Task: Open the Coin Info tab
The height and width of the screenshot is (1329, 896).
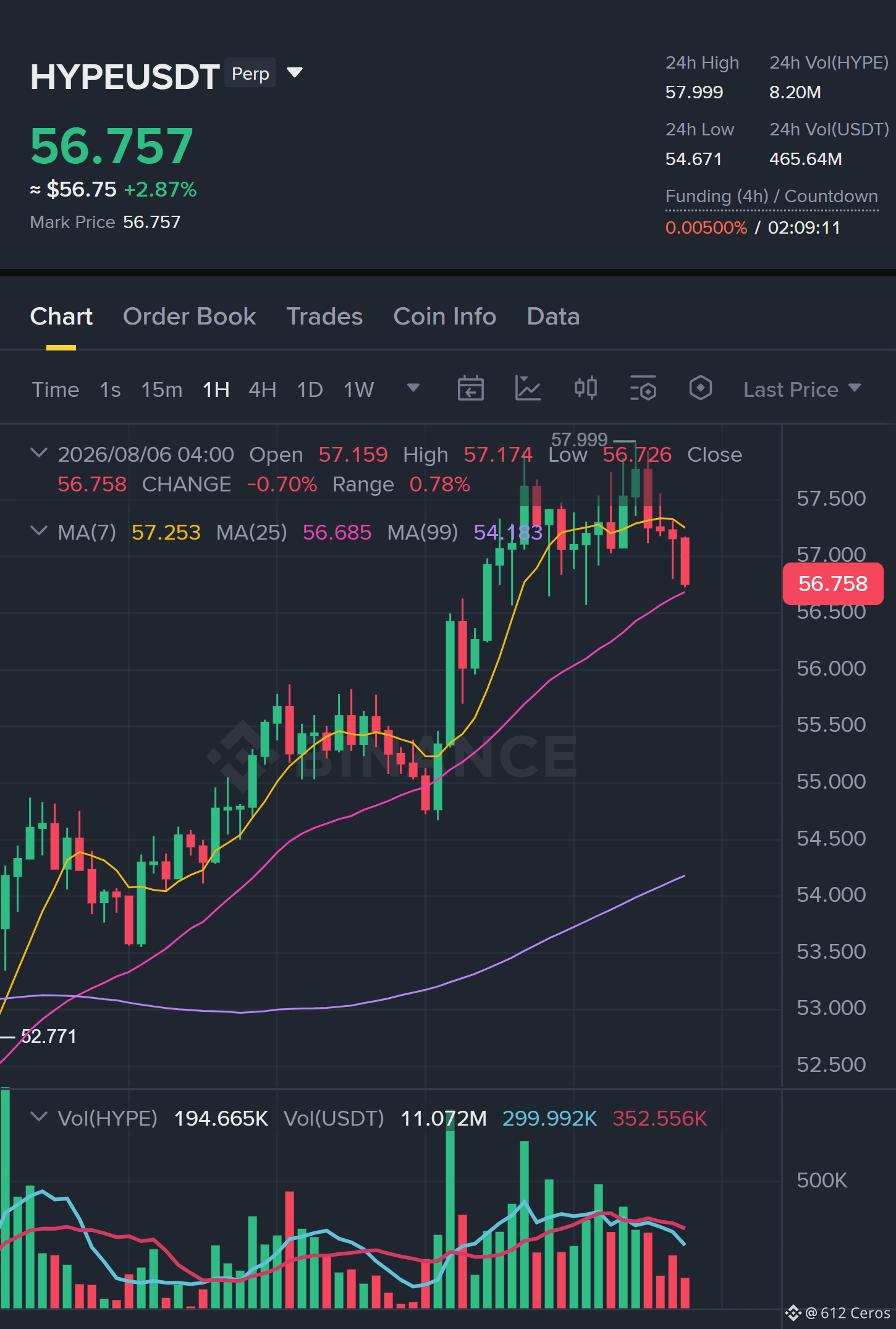Action: (x=445, y=316)
